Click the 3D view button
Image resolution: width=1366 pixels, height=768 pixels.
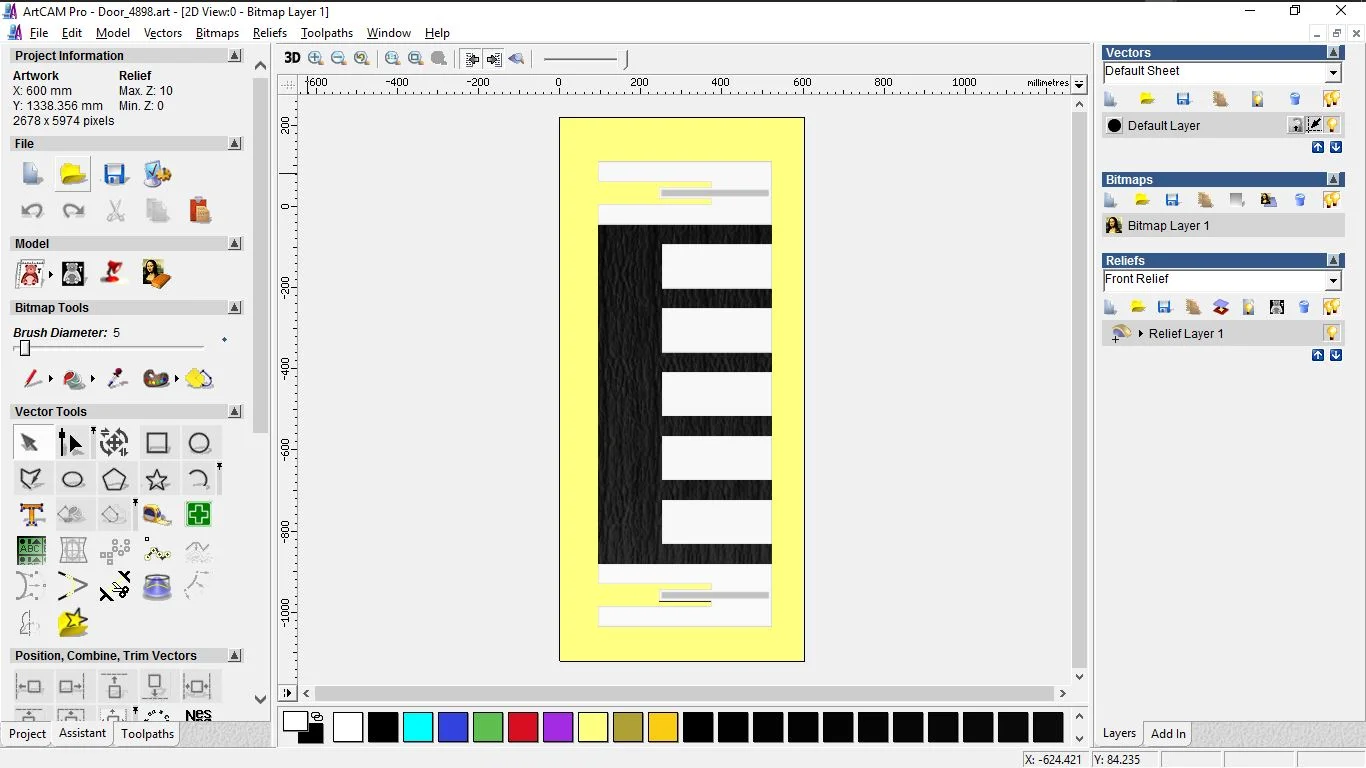pyautogui.click(x=292, y=59)
